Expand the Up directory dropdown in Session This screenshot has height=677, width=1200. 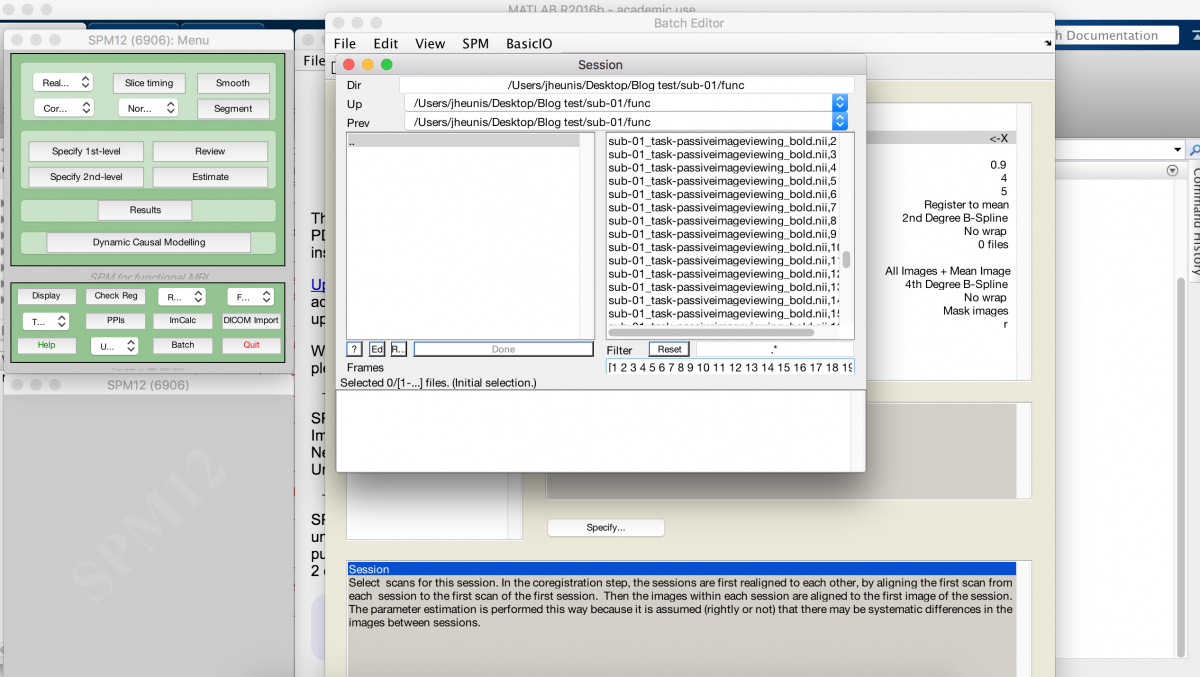pos(840,103)
